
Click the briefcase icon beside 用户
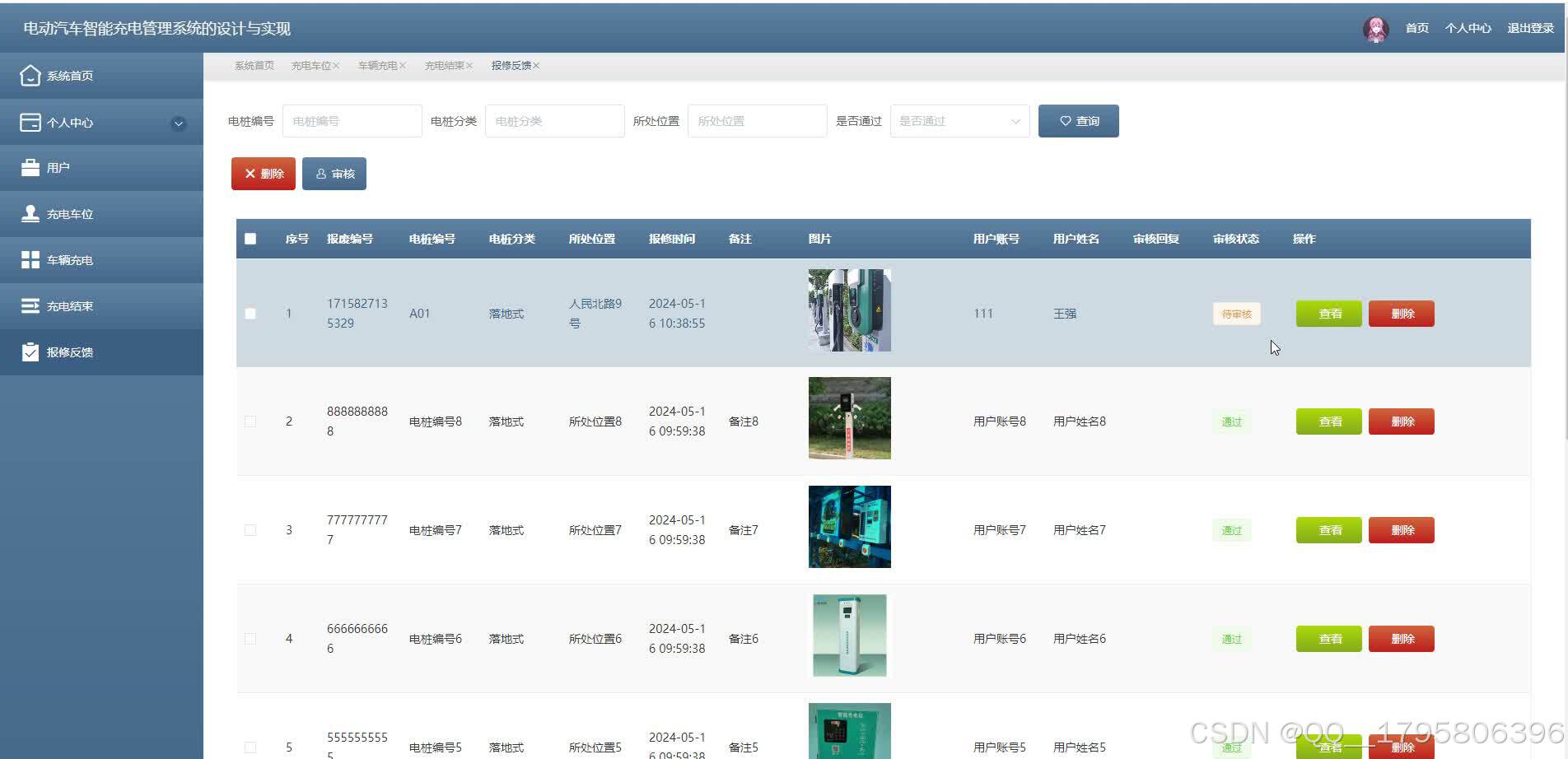(x=30, y=168)
